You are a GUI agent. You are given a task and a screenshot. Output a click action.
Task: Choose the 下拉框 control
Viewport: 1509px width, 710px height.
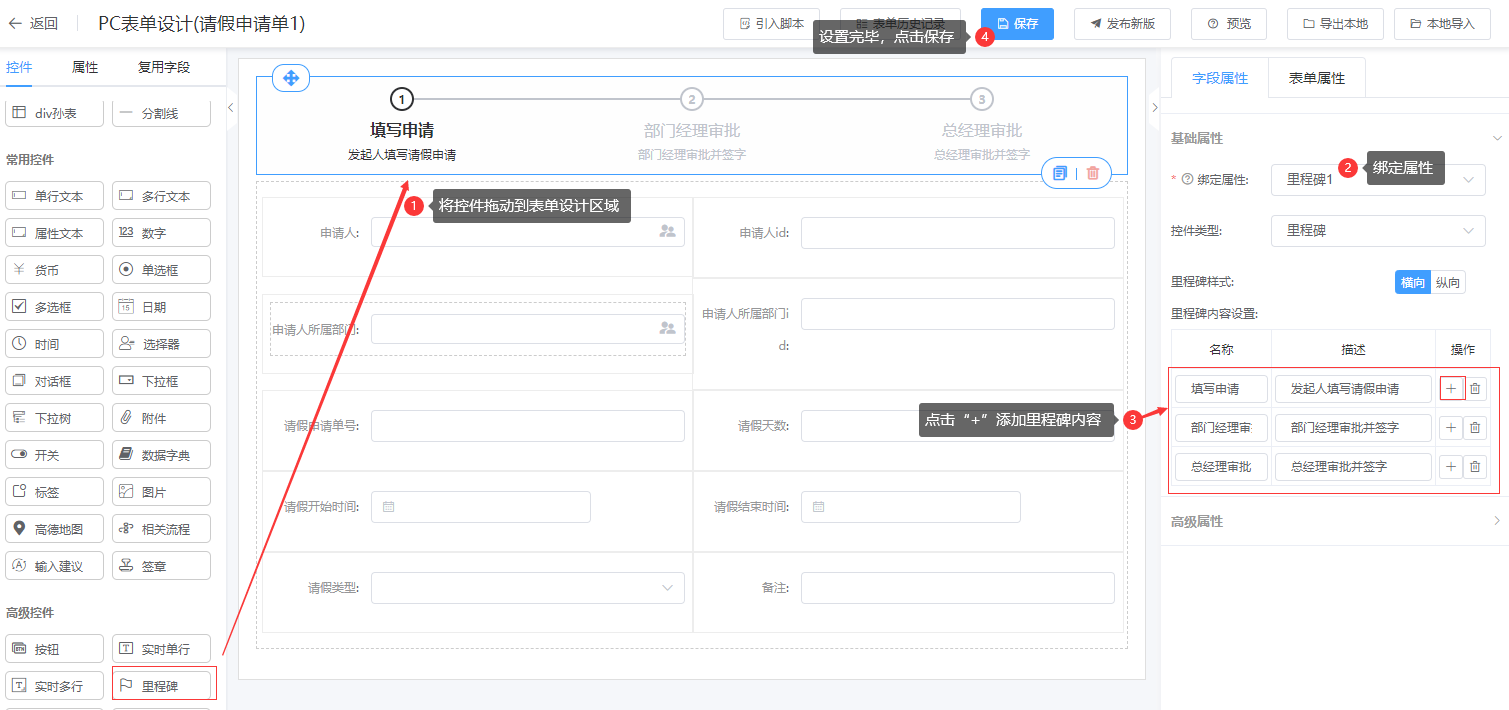coord(161,381)
